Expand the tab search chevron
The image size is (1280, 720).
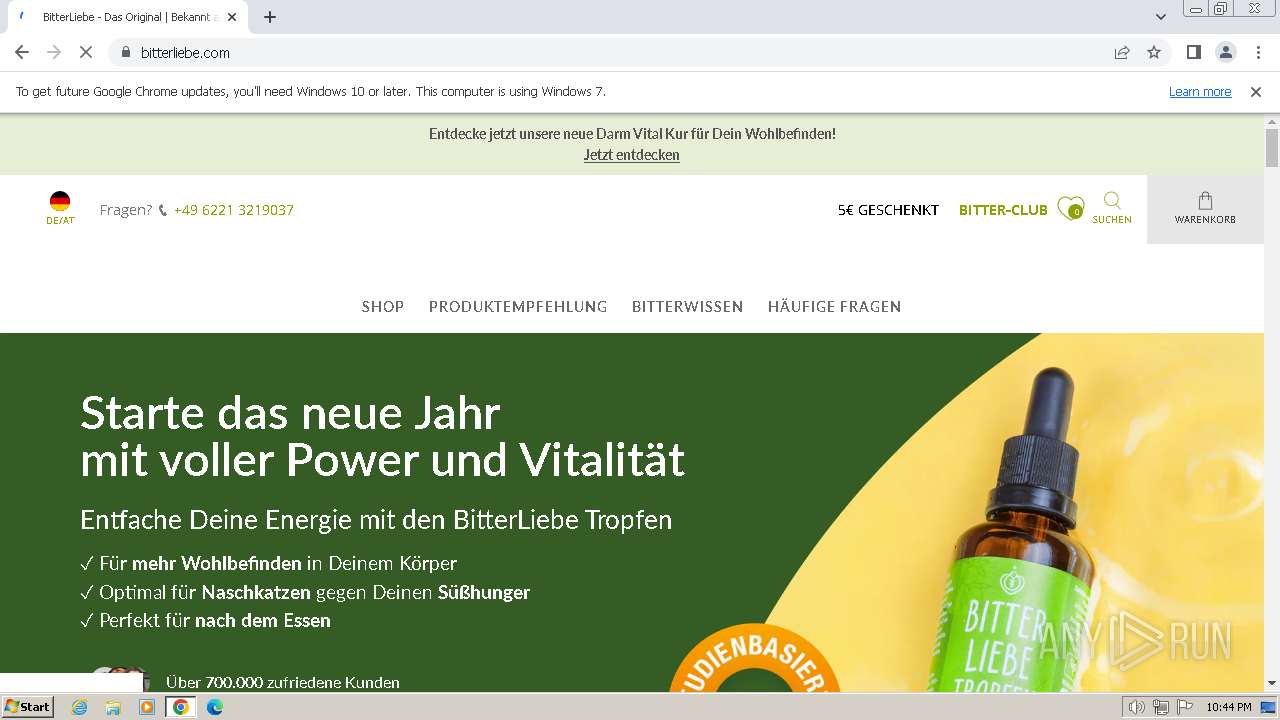pos(1161,17)
